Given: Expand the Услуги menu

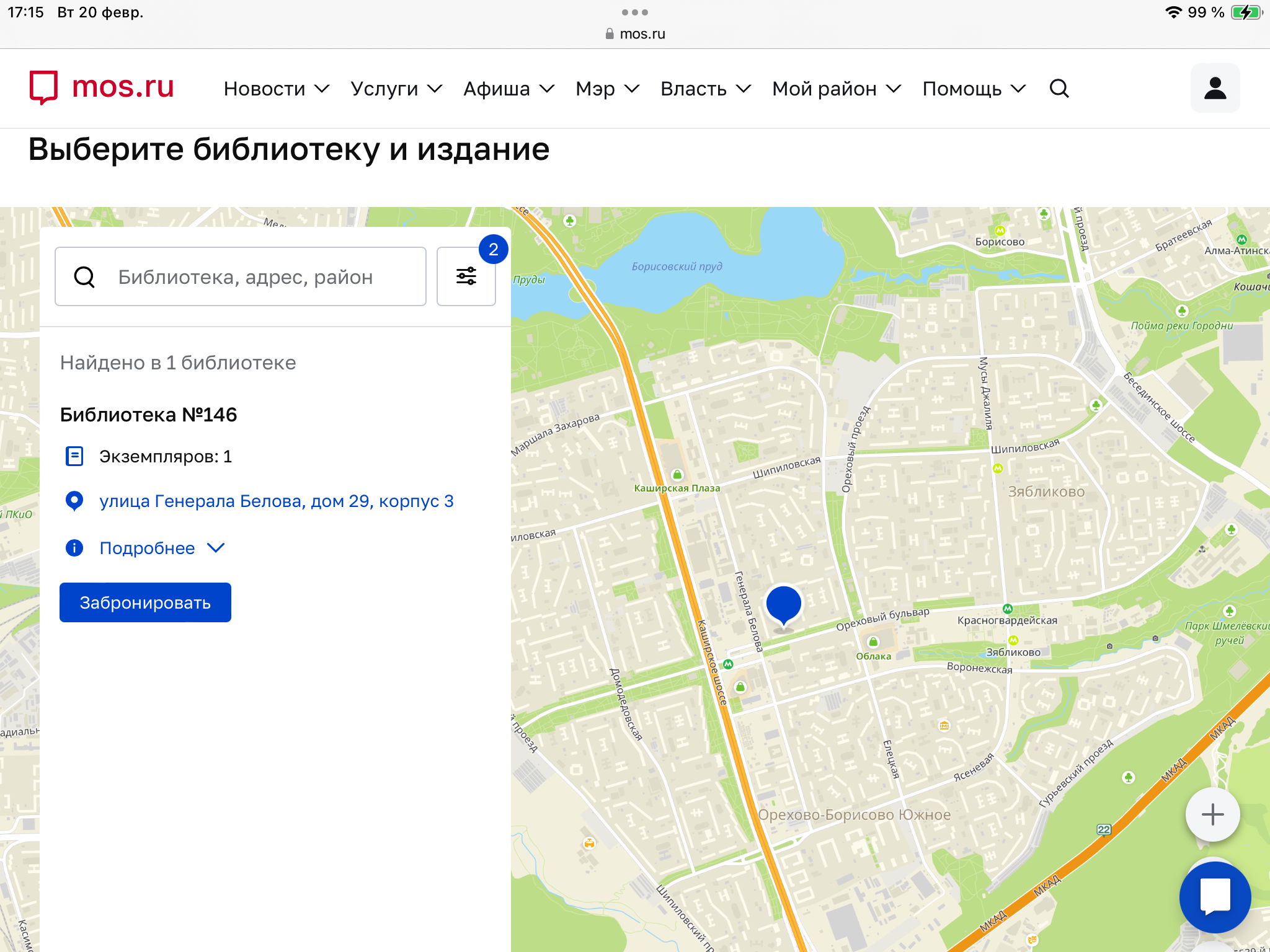Looking at the screenshot, I should (x=396, y=89).
